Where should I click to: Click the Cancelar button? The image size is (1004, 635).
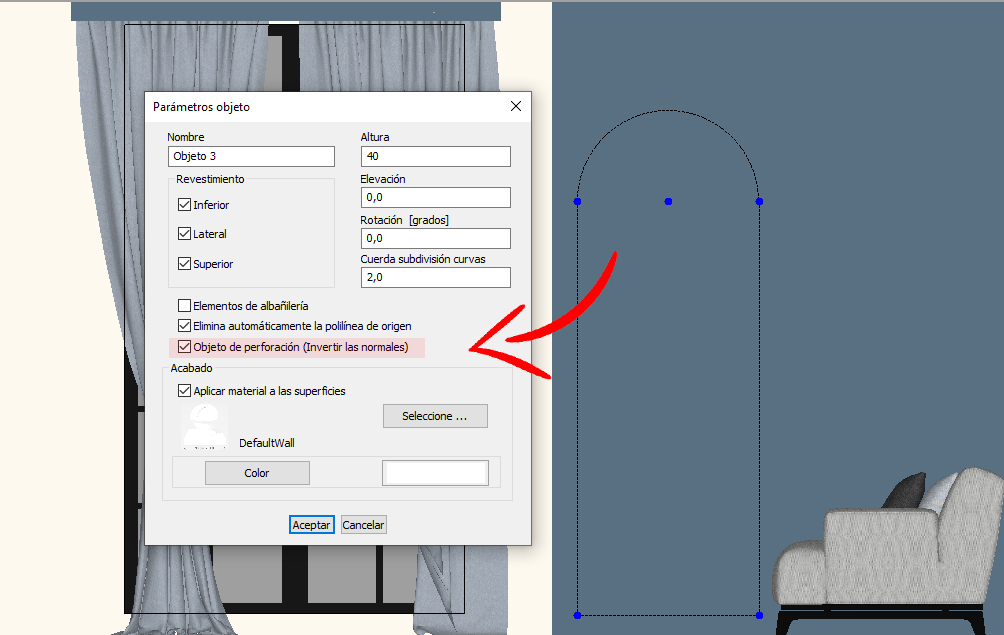click(x=364, y=525)
